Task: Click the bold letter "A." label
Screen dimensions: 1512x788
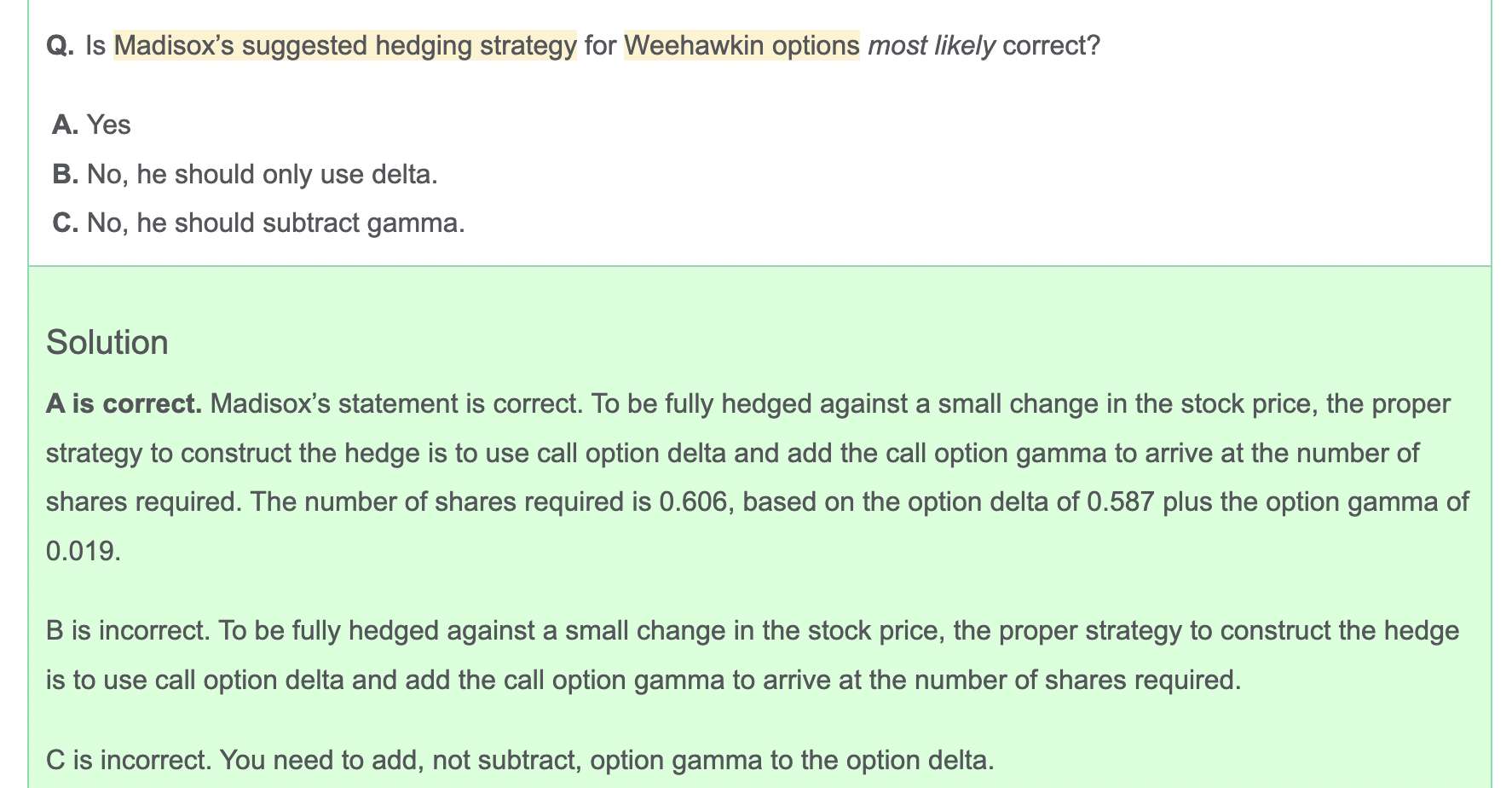Action: pos(66,125)
